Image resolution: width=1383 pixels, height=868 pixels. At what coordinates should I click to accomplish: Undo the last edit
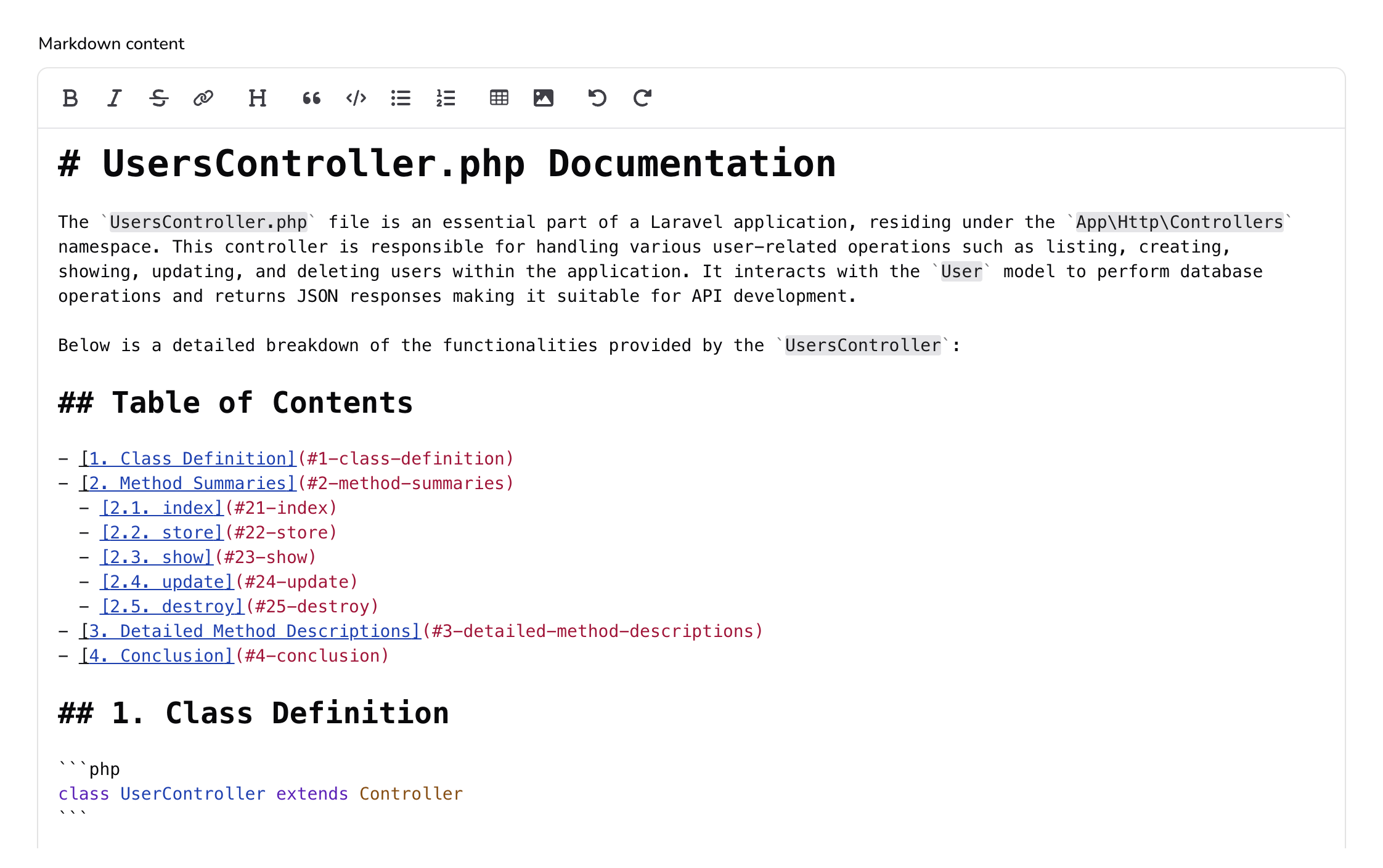pos(598,98)
